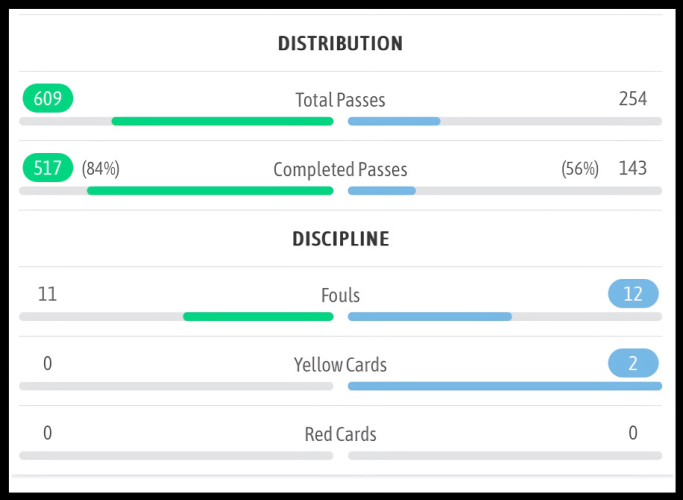Click the DISCIPLINE section heading
Screen dimensions: 683x500
tap(340, 240)
